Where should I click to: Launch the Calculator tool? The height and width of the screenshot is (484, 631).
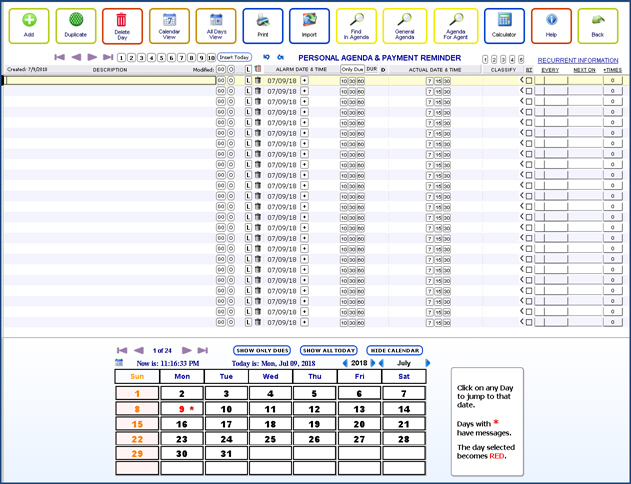click(504, 21)
